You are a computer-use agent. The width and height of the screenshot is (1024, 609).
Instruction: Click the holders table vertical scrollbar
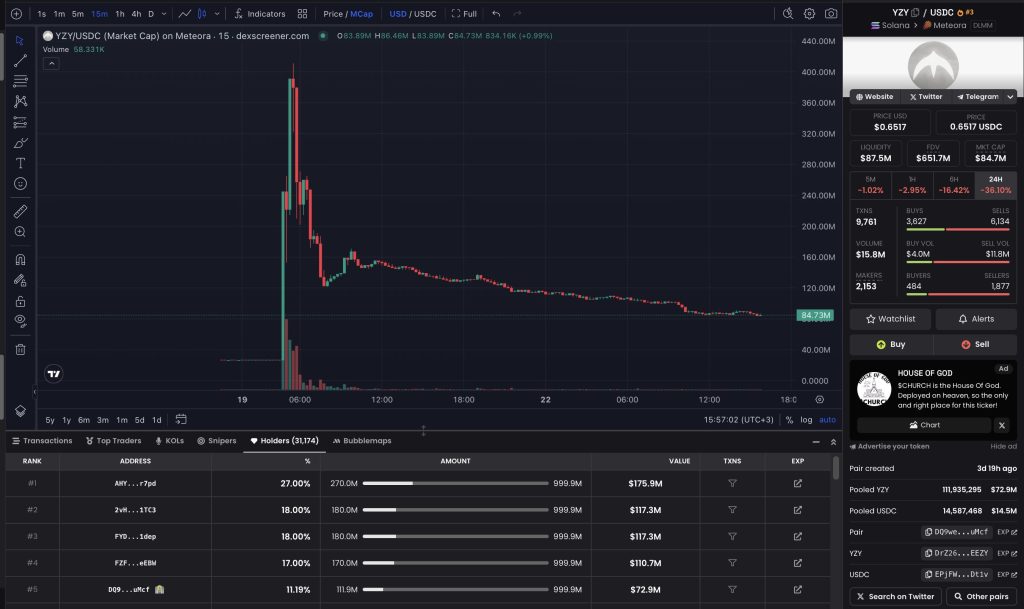(x=836, y=468)
